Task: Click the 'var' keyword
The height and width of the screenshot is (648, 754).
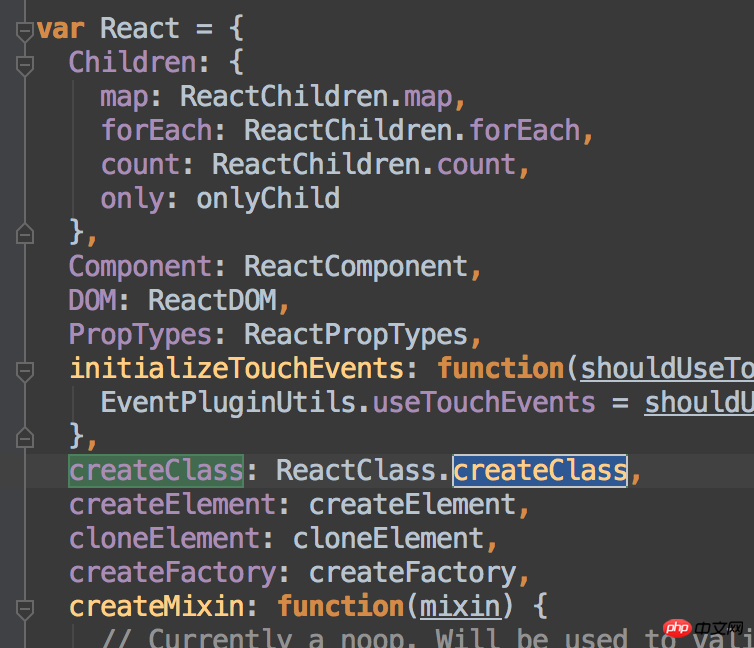Action: 61,29
